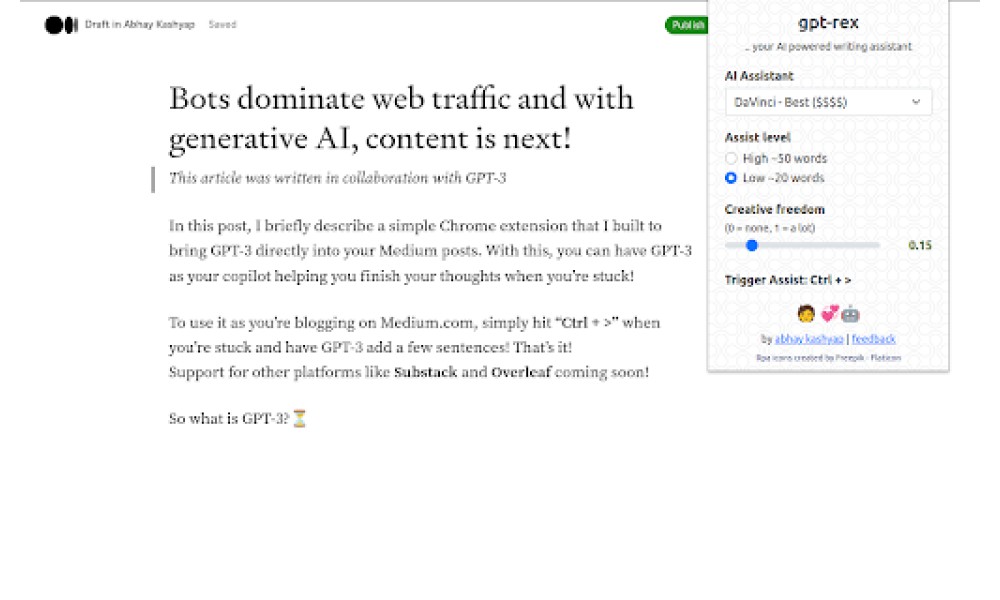This screenshot has width=1000, height=600.
Task: Click the gpt-rex panel title
Action: pyautogui.click(x=828, y=23)
